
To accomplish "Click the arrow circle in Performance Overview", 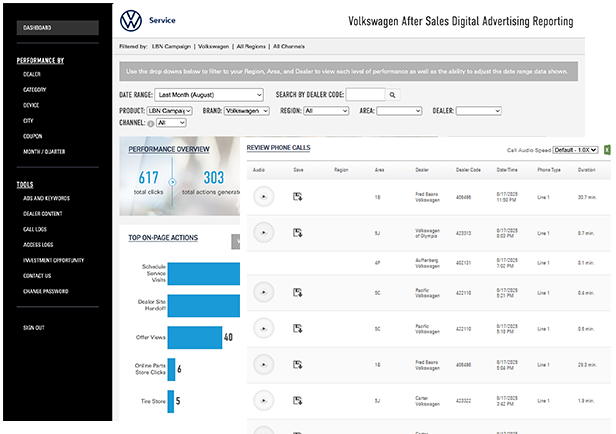I will pyautogui.click(x=172, y=182).
